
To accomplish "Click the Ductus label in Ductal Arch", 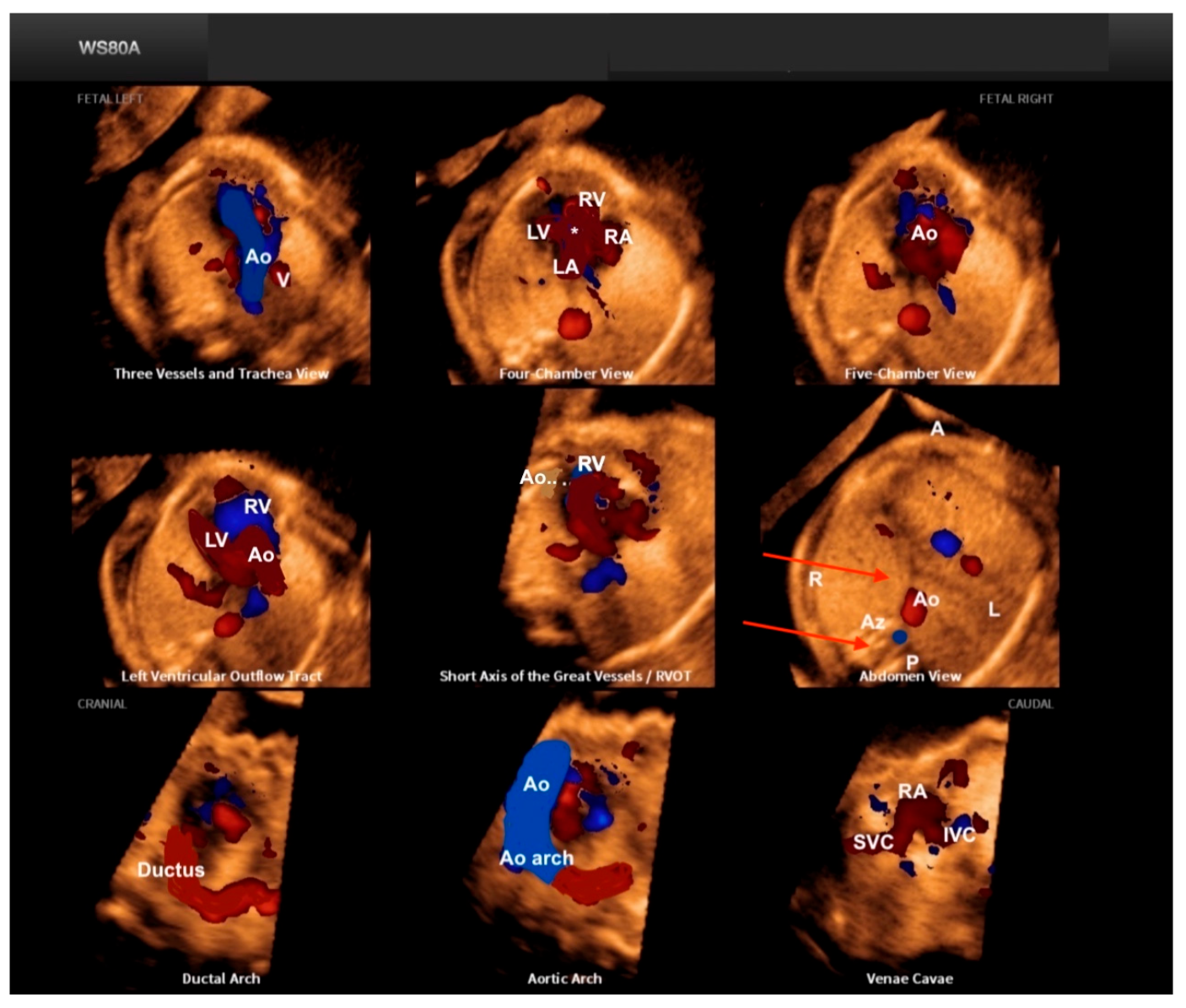I will (170, 870).
